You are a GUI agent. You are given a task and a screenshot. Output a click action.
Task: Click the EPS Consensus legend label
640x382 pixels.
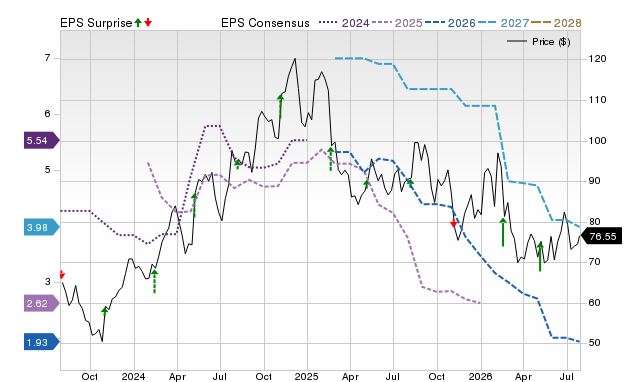265,23
